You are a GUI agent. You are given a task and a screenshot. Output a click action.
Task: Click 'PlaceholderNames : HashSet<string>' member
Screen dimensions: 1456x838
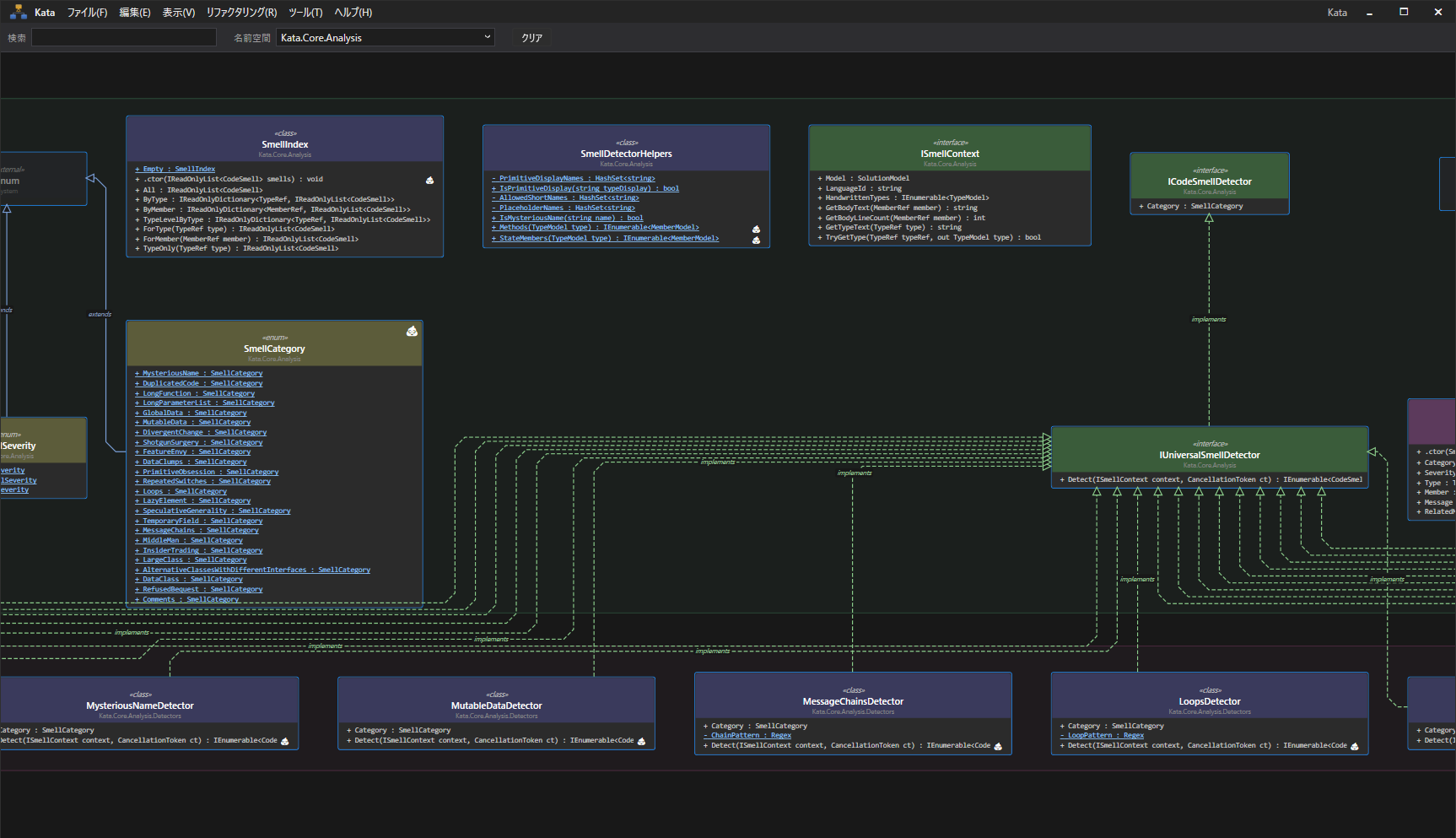point(564,208)
